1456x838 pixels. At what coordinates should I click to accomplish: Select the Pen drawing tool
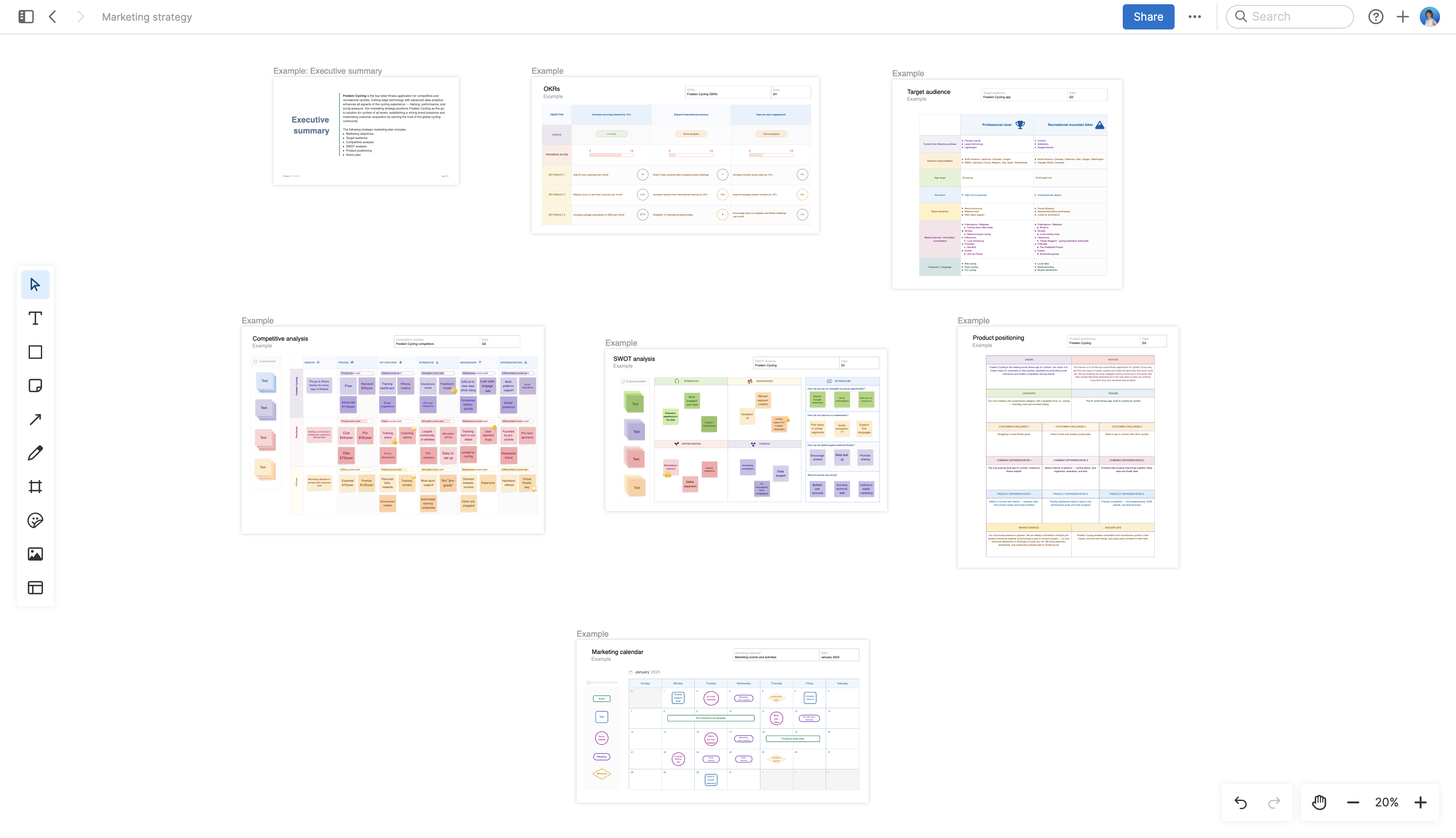35,453
